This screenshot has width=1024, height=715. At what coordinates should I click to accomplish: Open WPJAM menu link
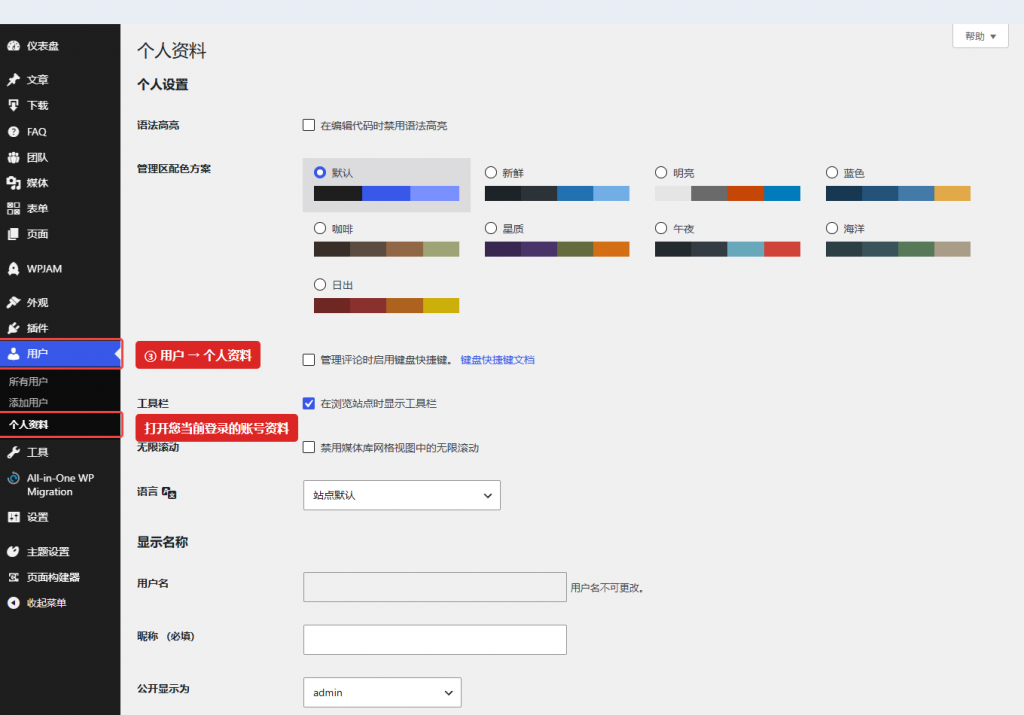[x=44, y=268]
